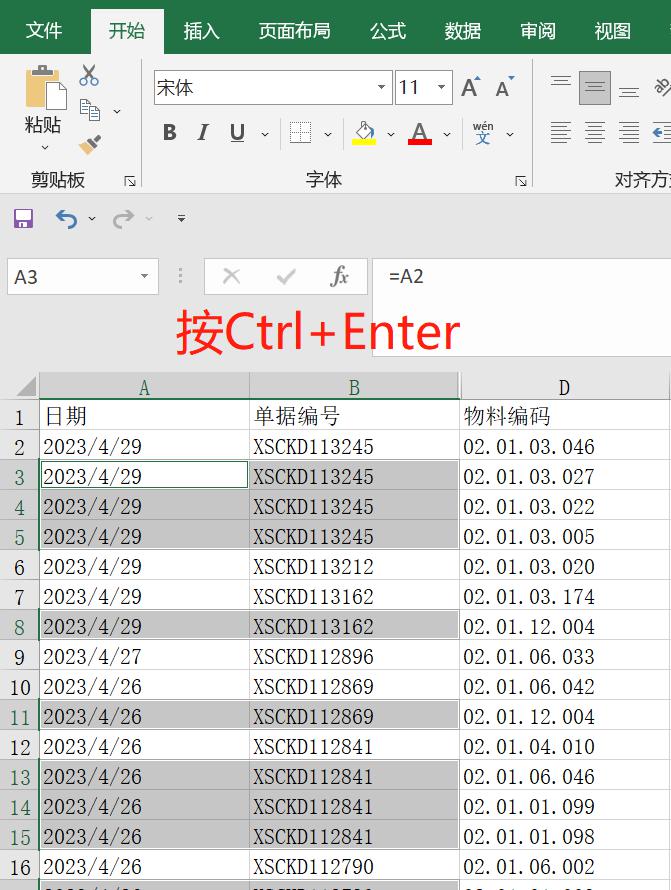Select row 9 header
Viewport: 671px width, 890px height.
tap(19, 656)
